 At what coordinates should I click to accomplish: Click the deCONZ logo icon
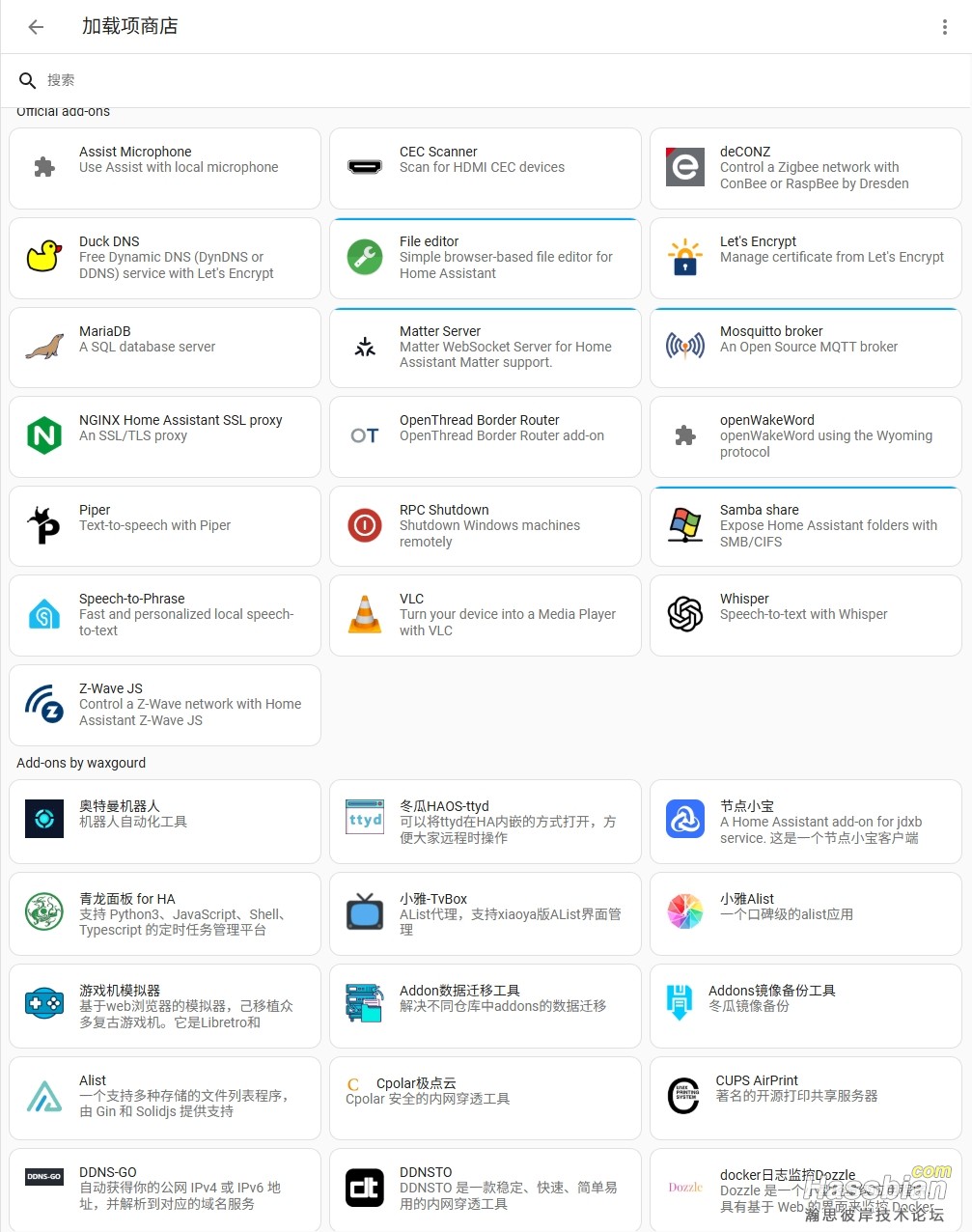685,167
